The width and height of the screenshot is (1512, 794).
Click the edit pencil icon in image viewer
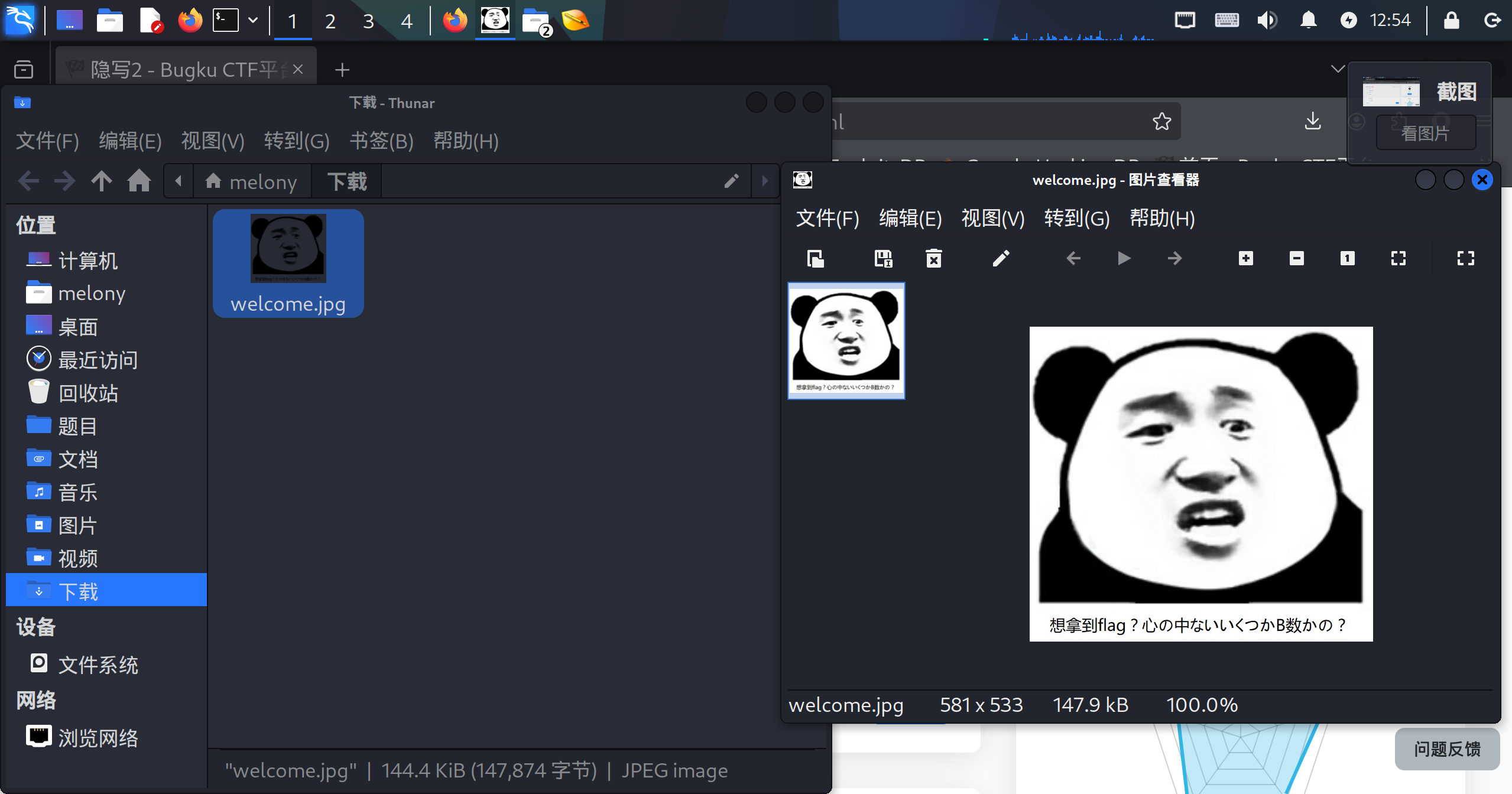pos(1001,258)
